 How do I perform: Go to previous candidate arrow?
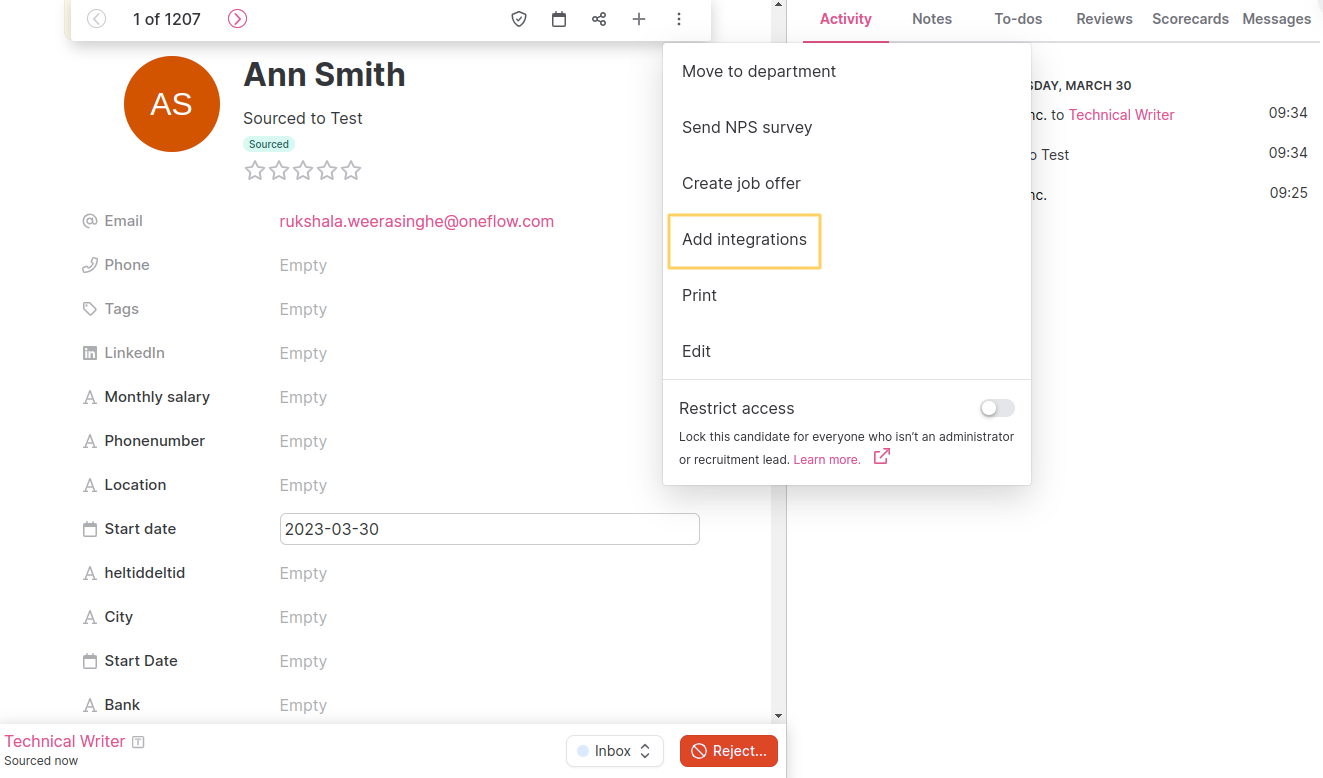pyautogui.click(x=96, y=19)
